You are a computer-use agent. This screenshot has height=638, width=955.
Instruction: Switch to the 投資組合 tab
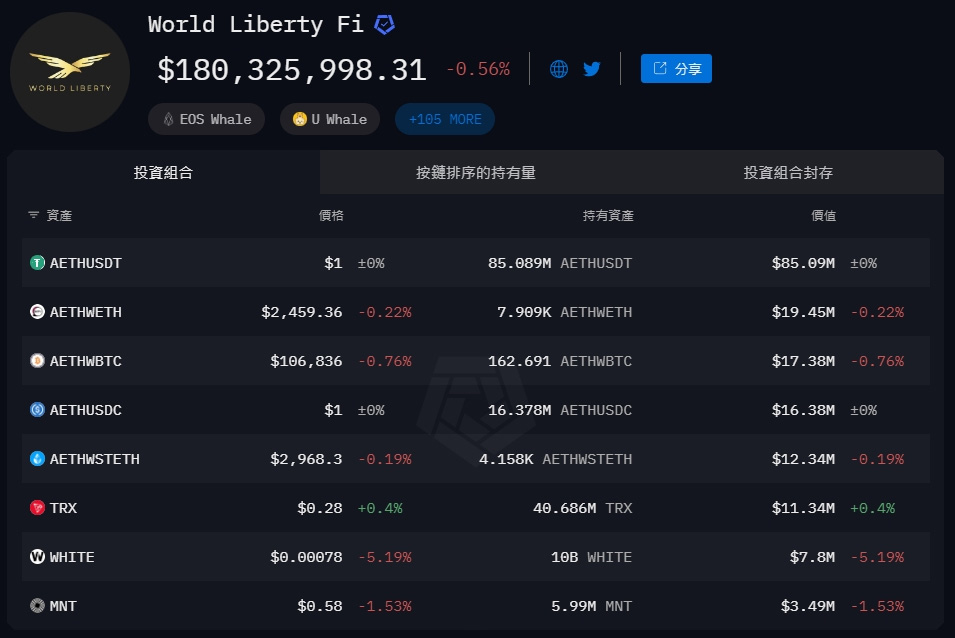(163, 172)
